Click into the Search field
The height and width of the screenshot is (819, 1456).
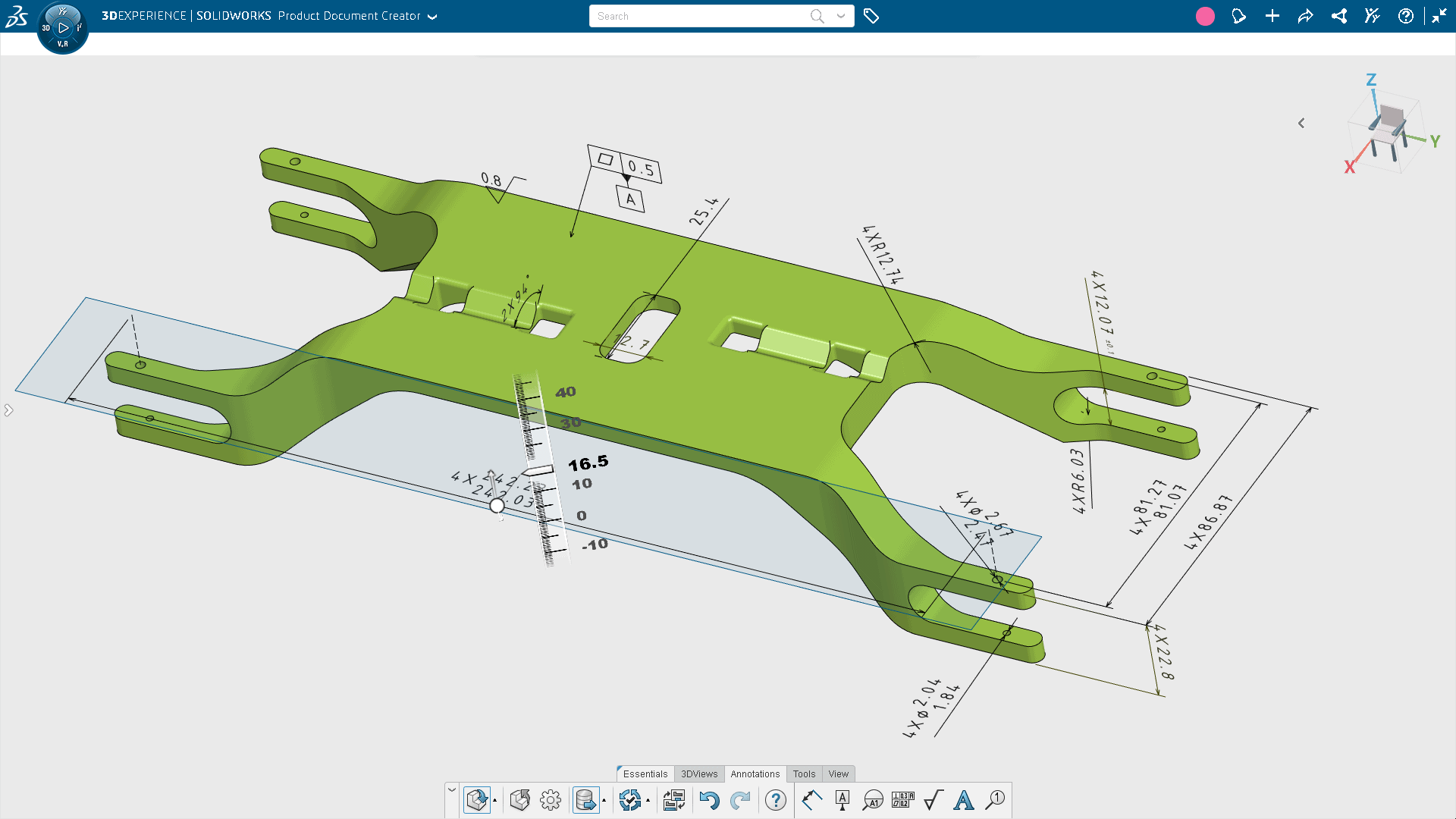pos(698,16)
